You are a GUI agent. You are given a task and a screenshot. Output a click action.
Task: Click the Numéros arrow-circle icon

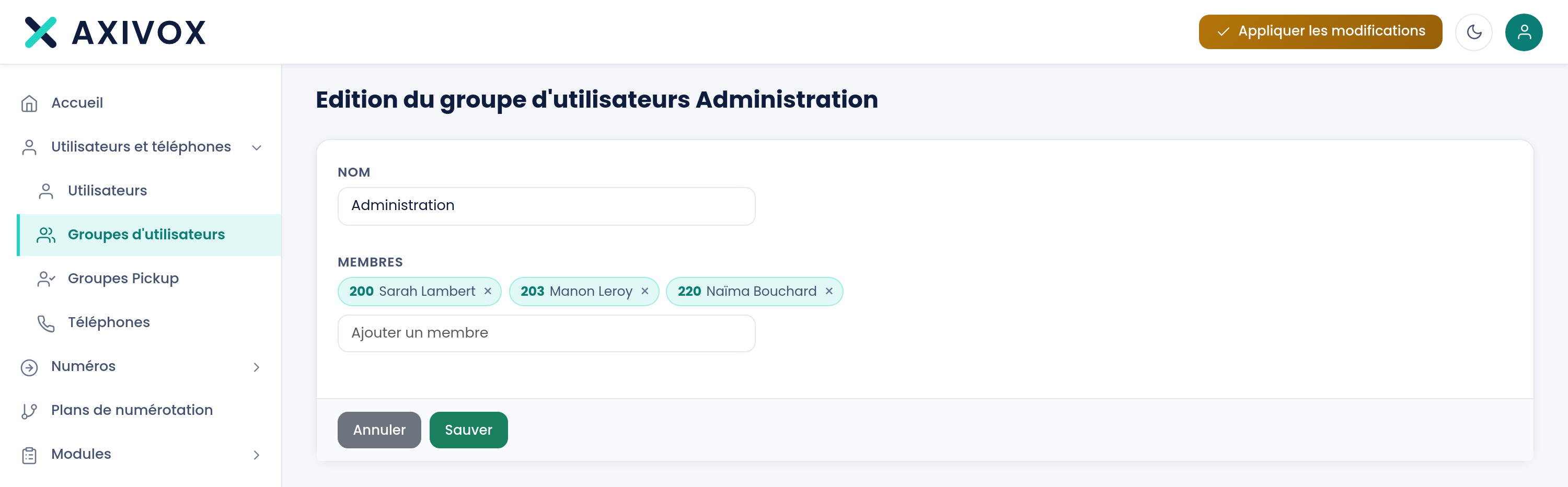(29, 367)
